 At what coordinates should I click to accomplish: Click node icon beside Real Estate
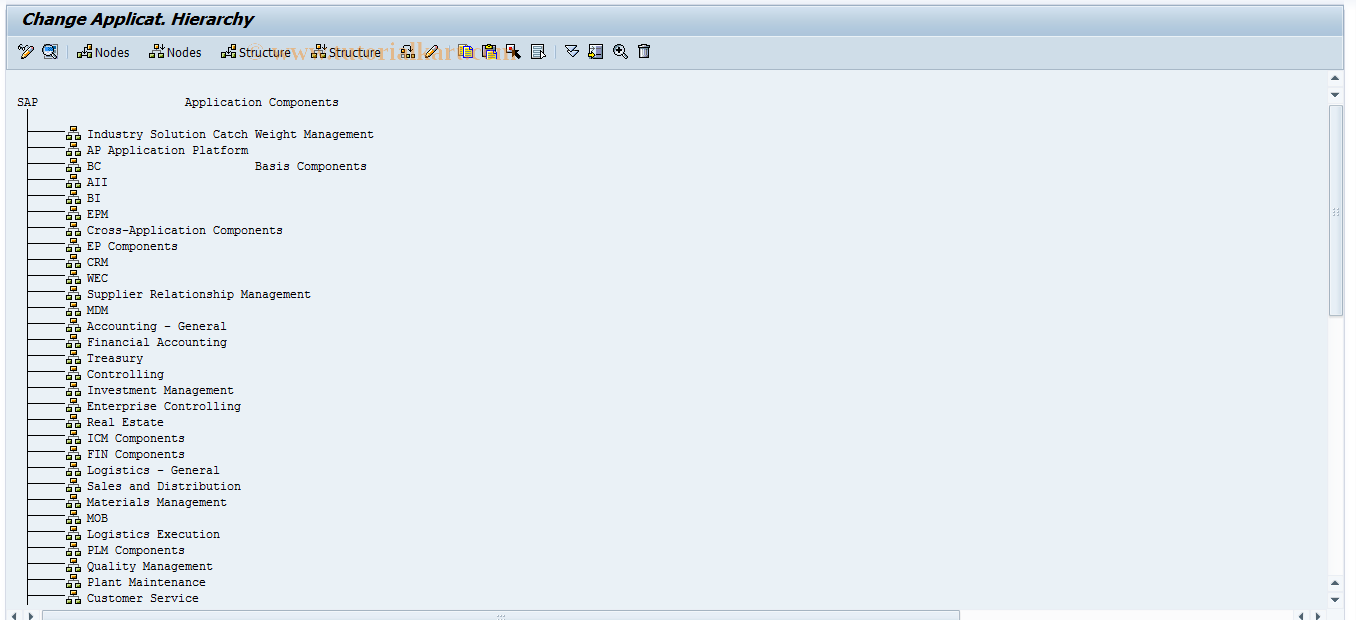tap(74, 422)
